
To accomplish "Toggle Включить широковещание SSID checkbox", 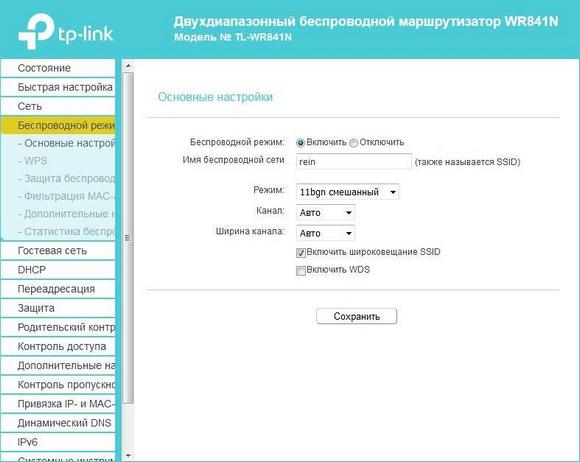I will (x=301, y=253).
